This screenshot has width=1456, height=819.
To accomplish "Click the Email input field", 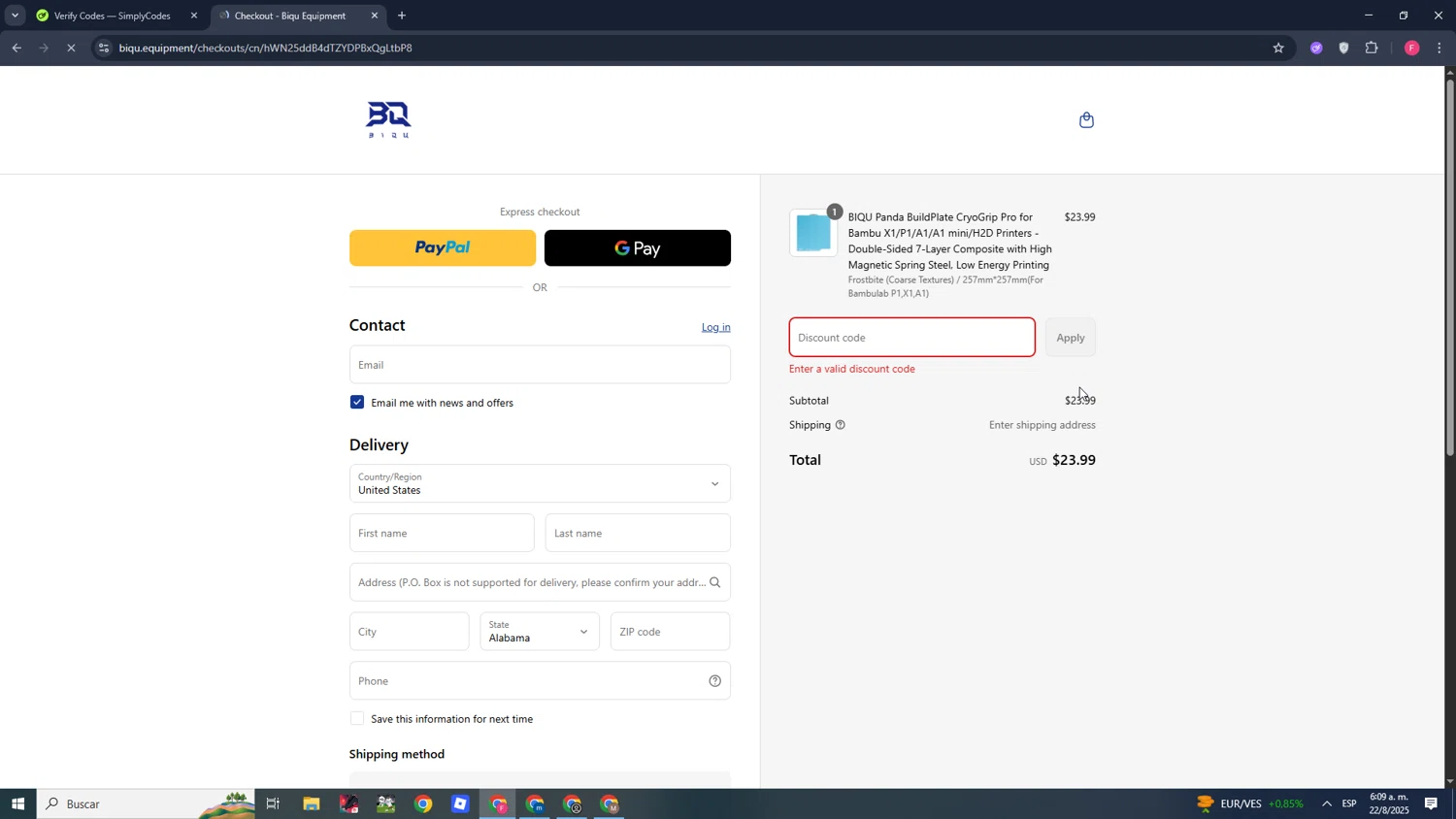I will 540,365.
